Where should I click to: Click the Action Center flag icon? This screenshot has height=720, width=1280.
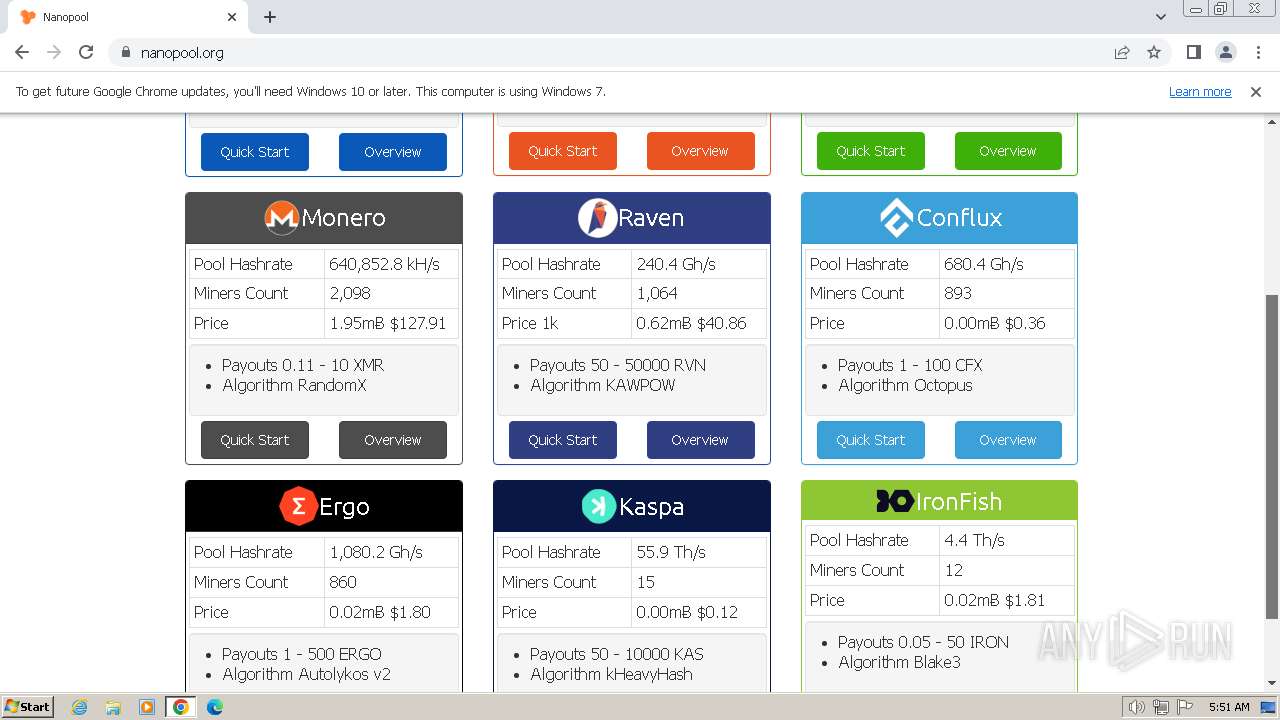click(x=1183, y=707)
